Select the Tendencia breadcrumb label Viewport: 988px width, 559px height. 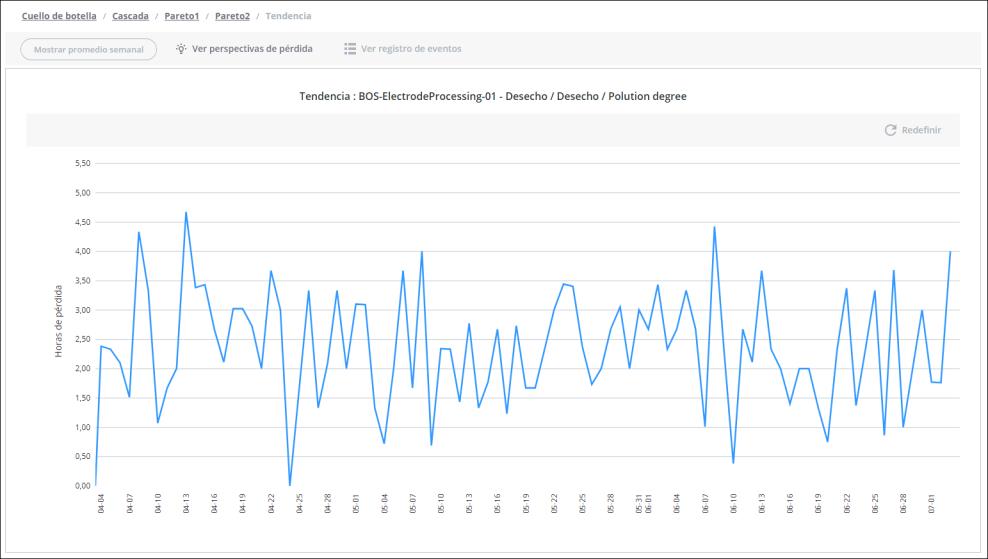click(x=288, y=16)
